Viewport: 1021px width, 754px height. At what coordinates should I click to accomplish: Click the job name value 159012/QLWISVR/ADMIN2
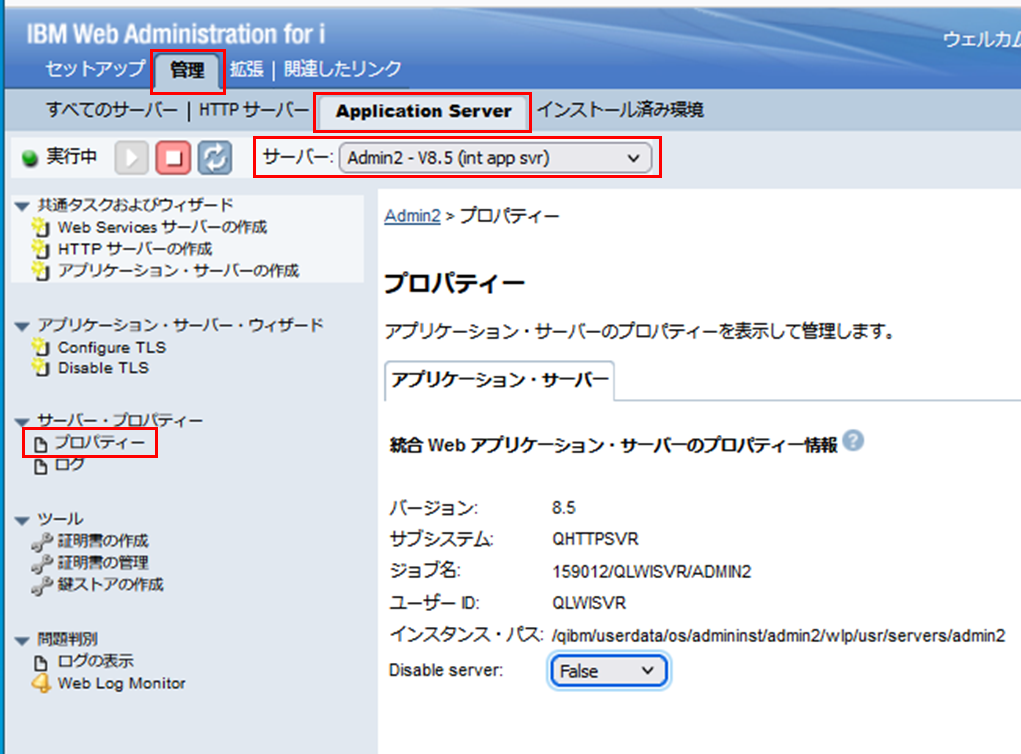coord(651,572)
